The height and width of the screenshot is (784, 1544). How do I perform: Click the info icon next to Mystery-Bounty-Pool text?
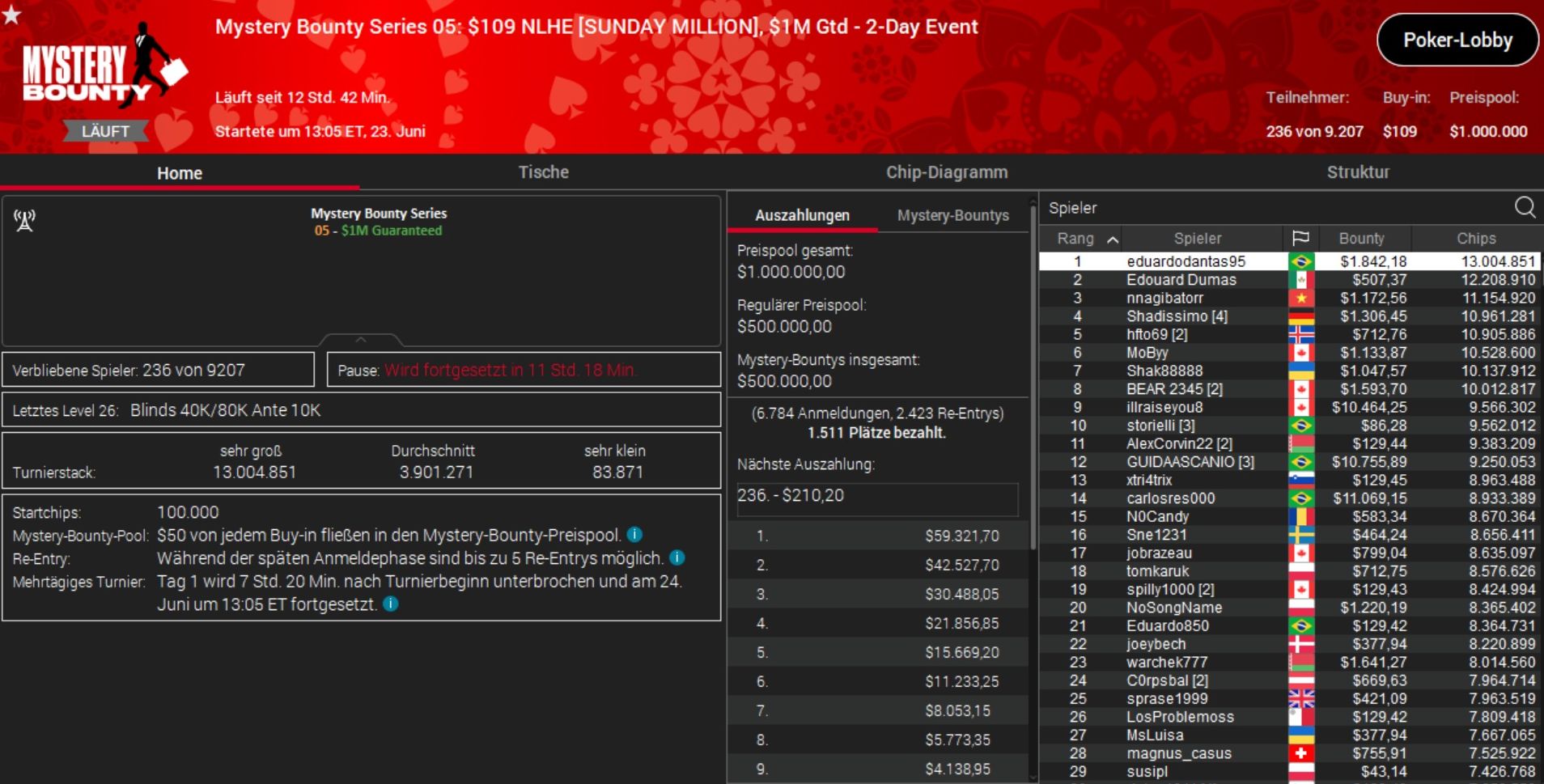(x=634, y=535)
